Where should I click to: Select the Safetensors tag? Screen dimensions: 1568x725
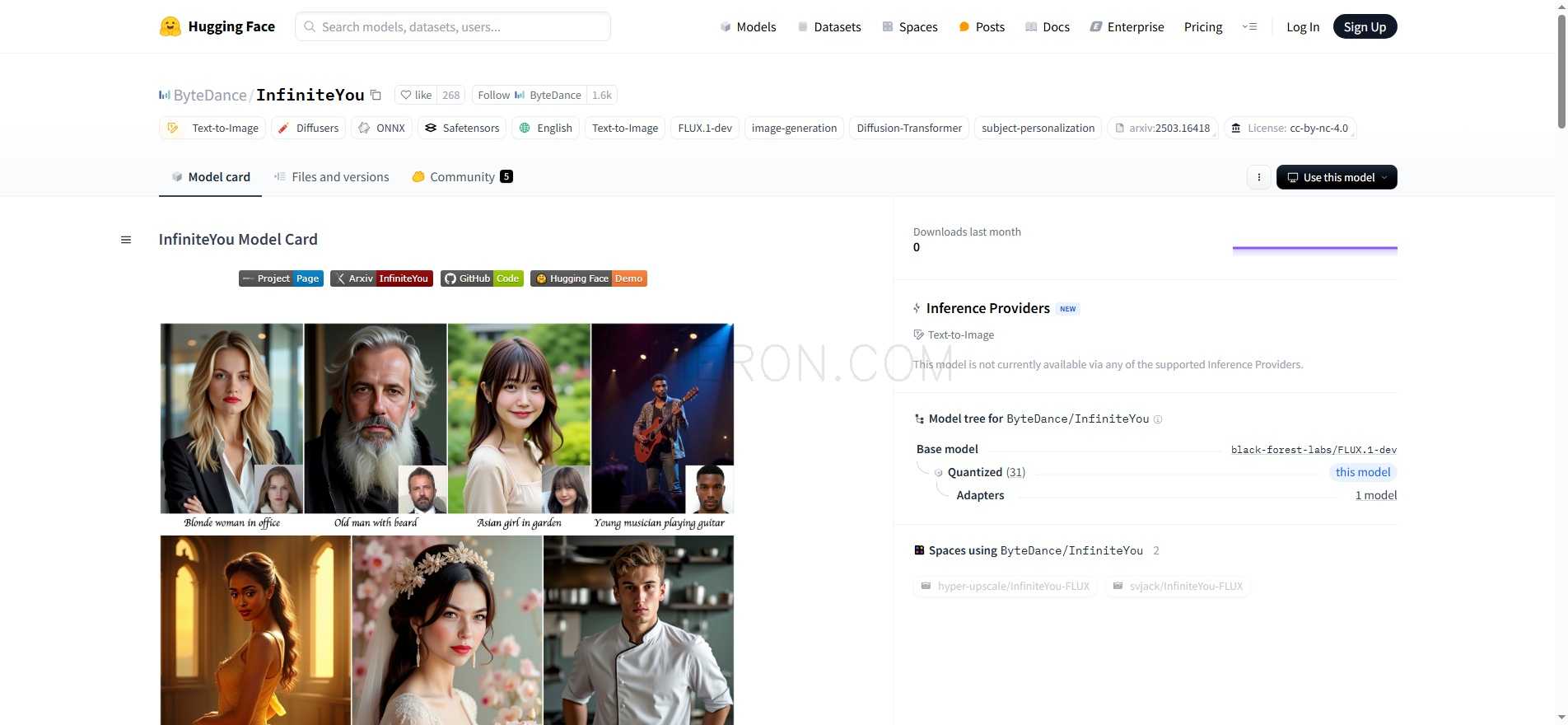(x=462, y=128)
